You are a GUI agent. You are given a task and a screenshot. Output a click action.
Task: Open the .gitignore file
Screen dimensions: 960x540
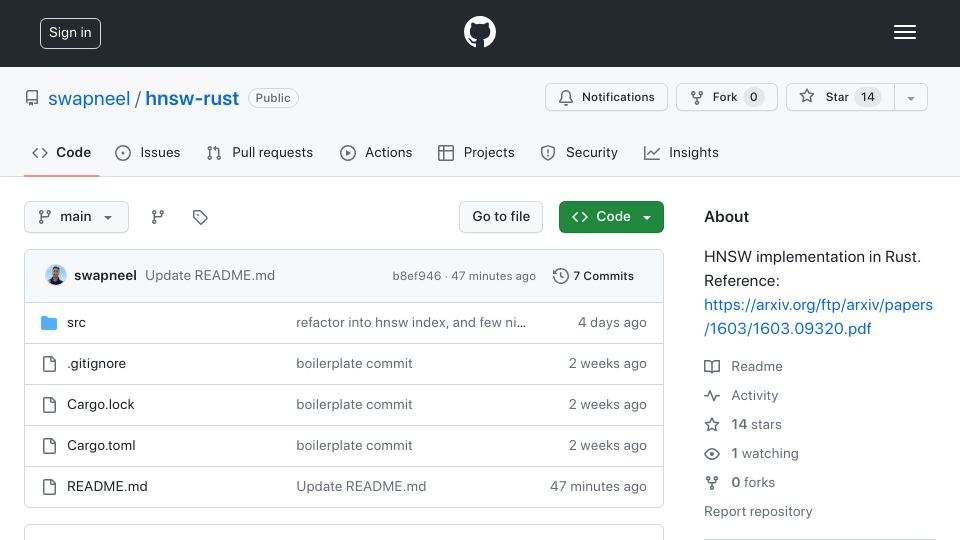click(x=97, y=364)
